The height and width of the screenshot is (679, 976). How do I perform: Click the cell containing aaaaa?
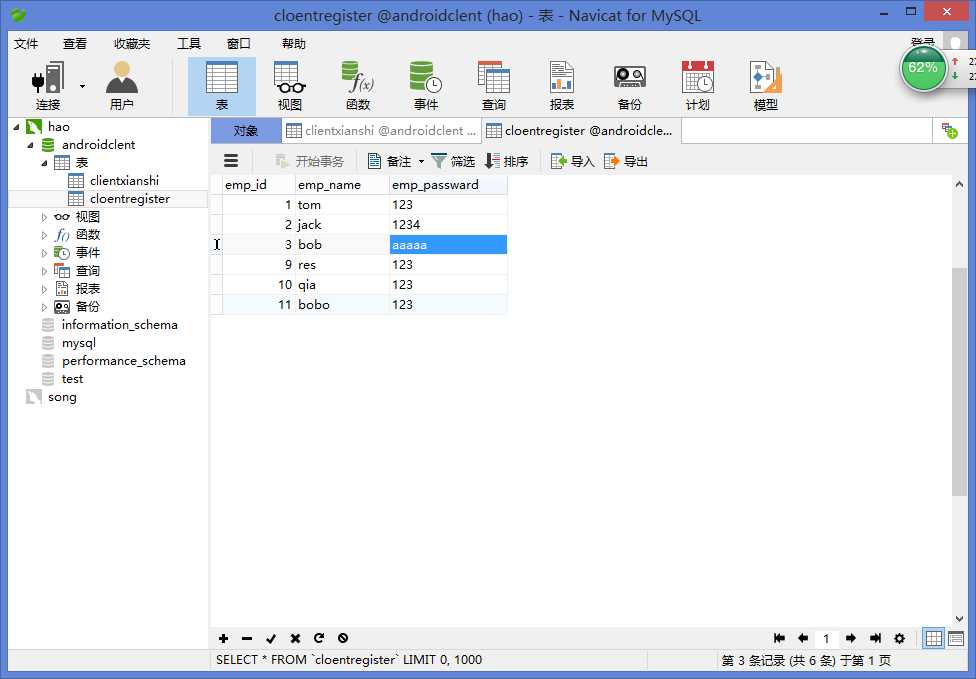448,245
